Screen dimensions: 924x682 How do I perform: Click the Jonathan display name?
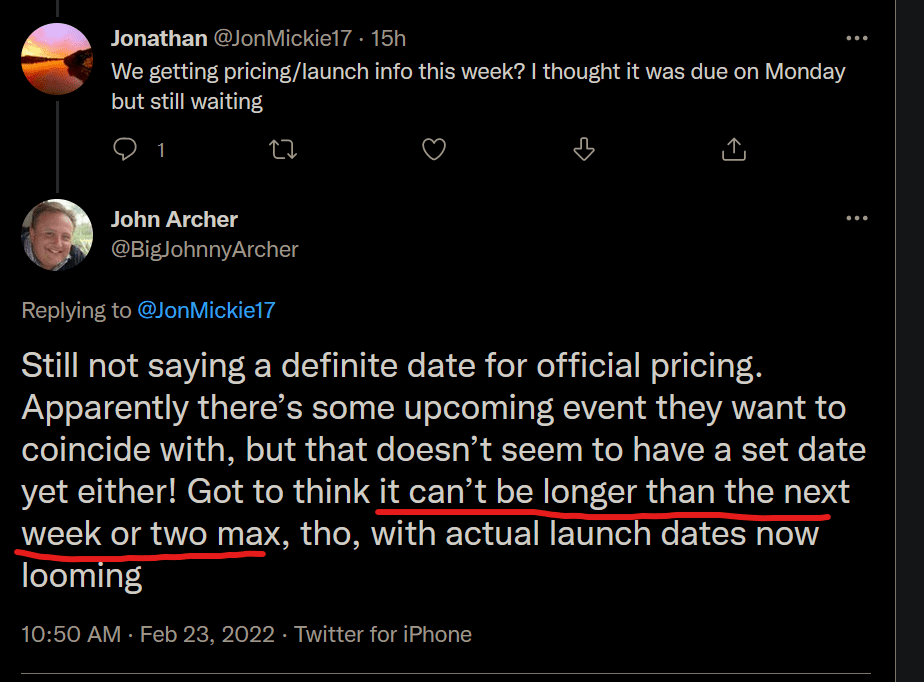click(159, 38)
